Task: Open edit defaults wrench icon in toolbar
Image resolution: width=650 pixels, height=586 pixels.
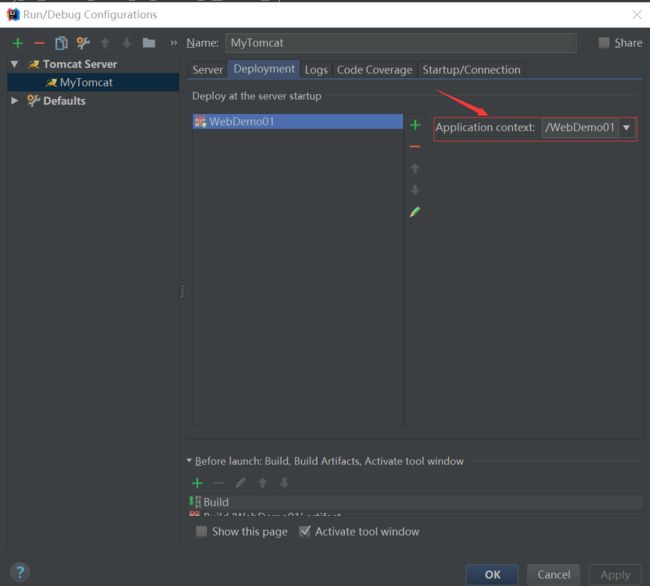Action: tap(83, 43)
